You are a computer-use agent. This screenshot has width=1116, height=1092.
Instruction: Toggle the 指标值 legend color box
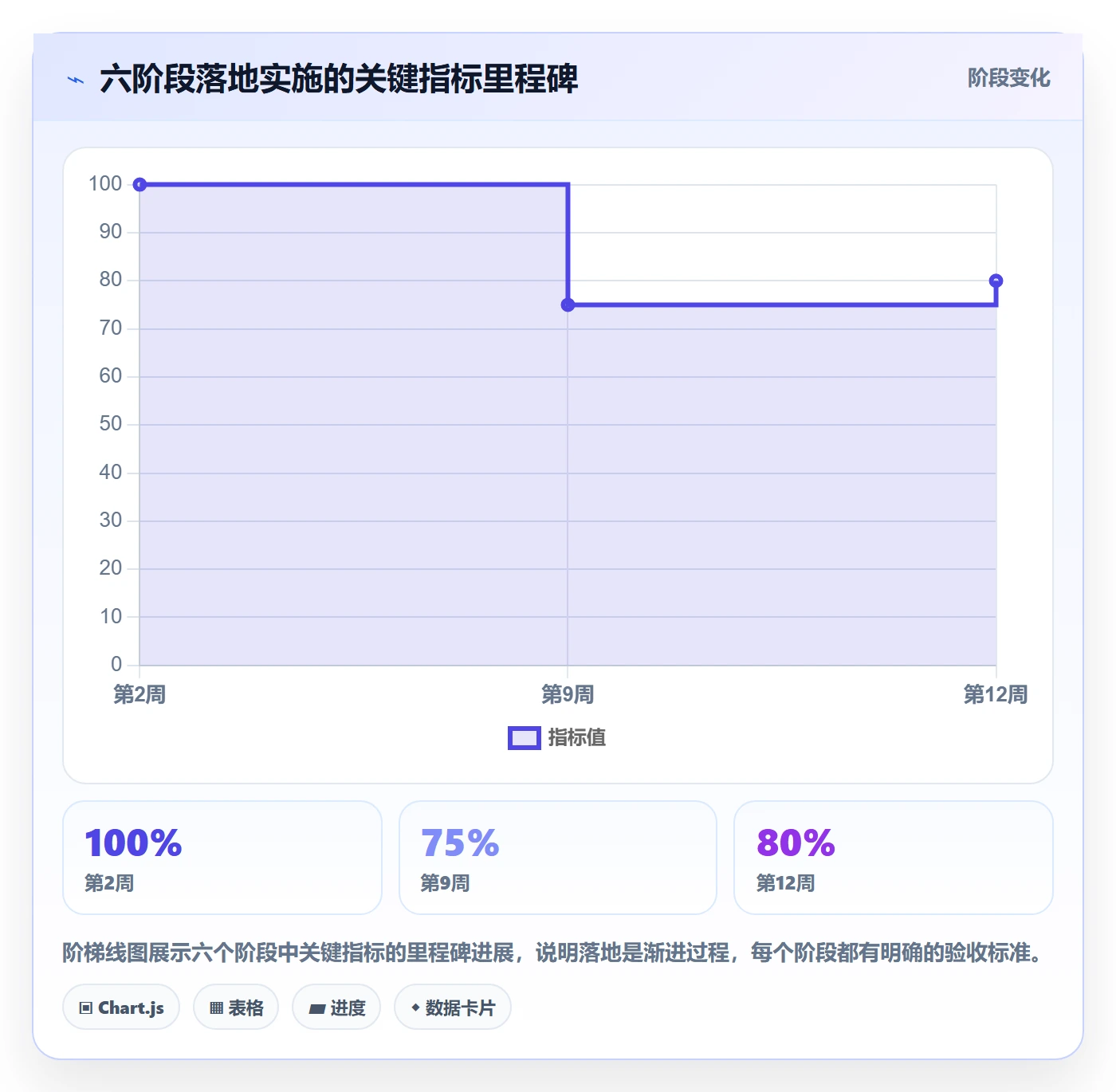pyautogui.click(x=525, y=738)
